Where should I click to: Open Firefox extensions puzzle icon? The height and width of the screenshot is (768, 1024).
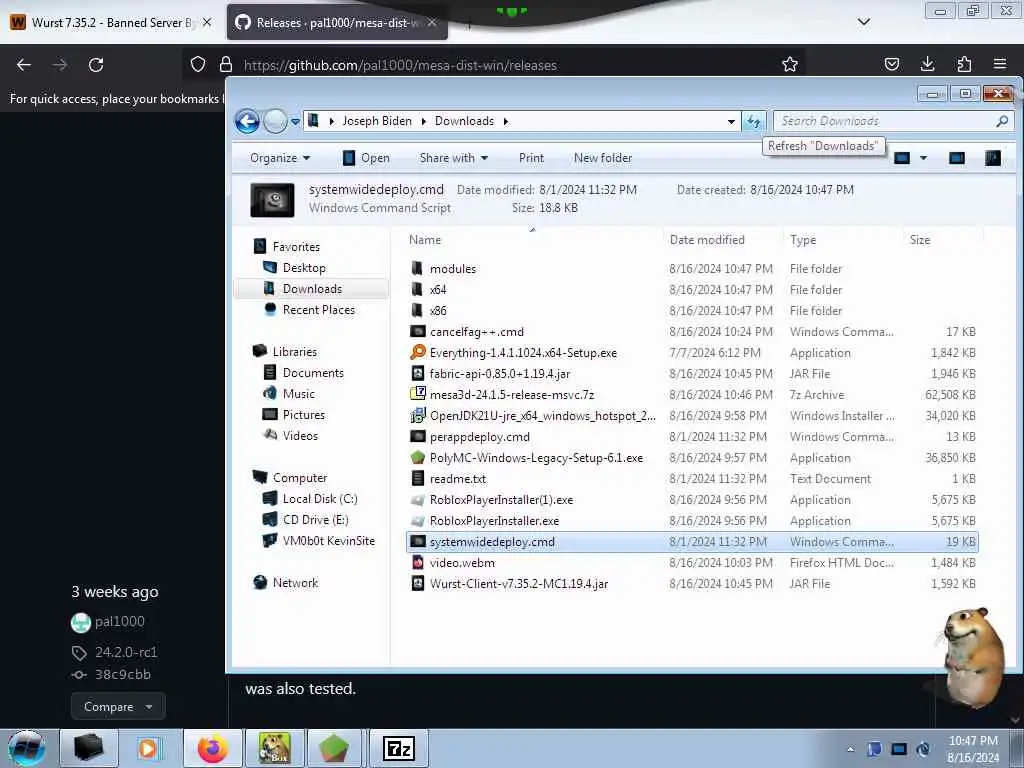click(x=964, y=64)
